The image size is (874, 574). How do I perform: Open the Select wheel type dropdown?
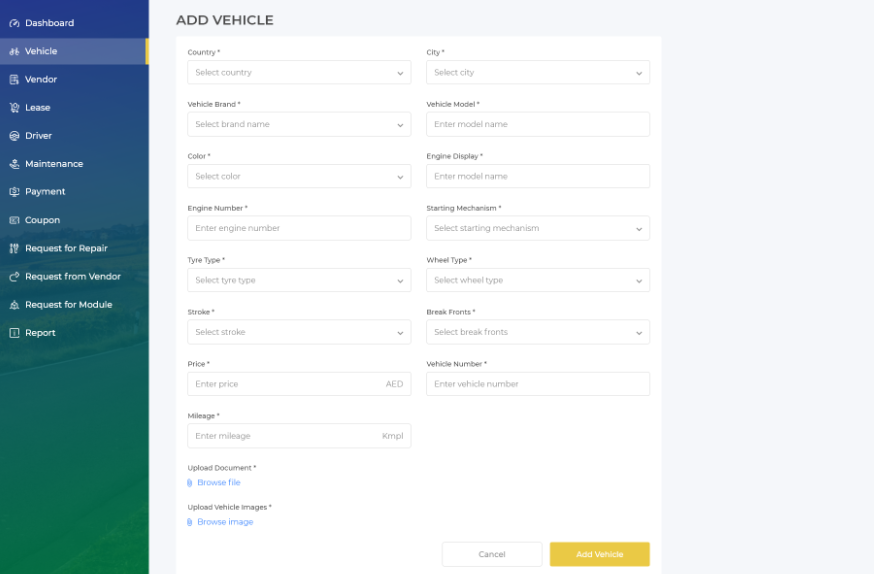(538, 280)
